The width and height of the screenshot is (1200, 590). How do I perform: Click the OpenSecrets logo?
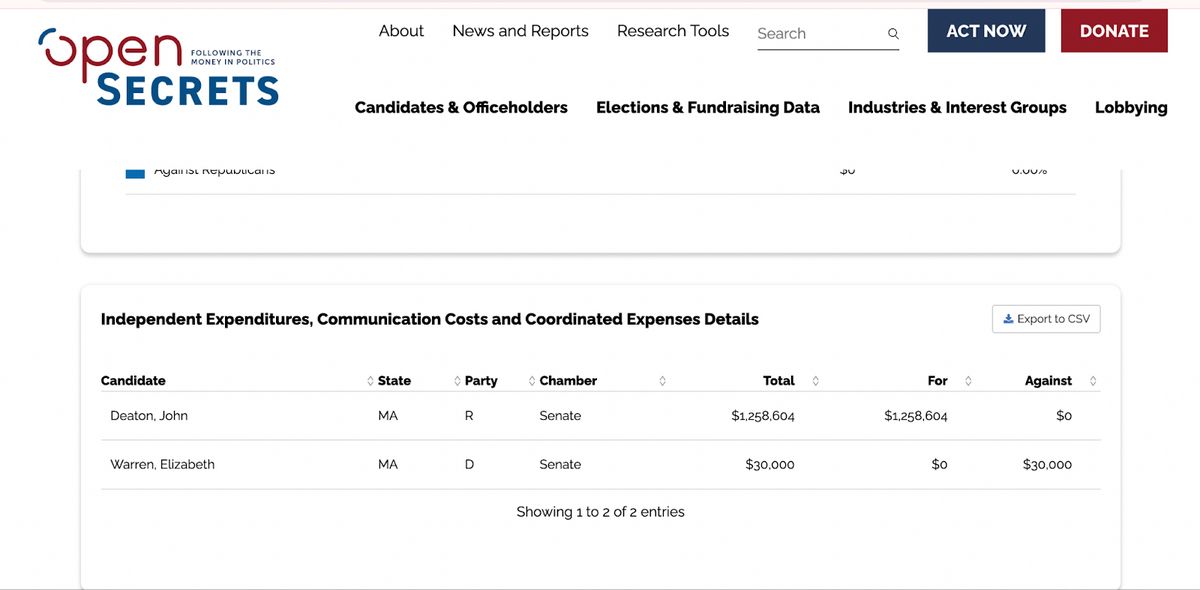pos(158,67)
